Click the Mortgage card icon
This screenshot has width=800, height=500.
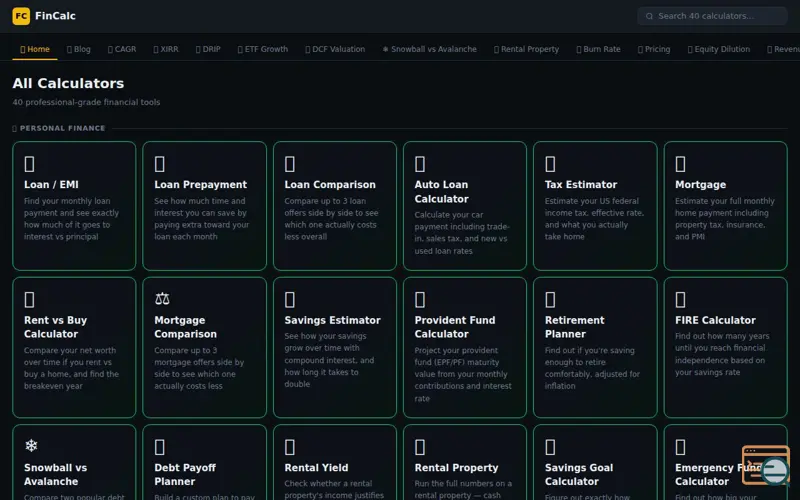click(681, 164)
